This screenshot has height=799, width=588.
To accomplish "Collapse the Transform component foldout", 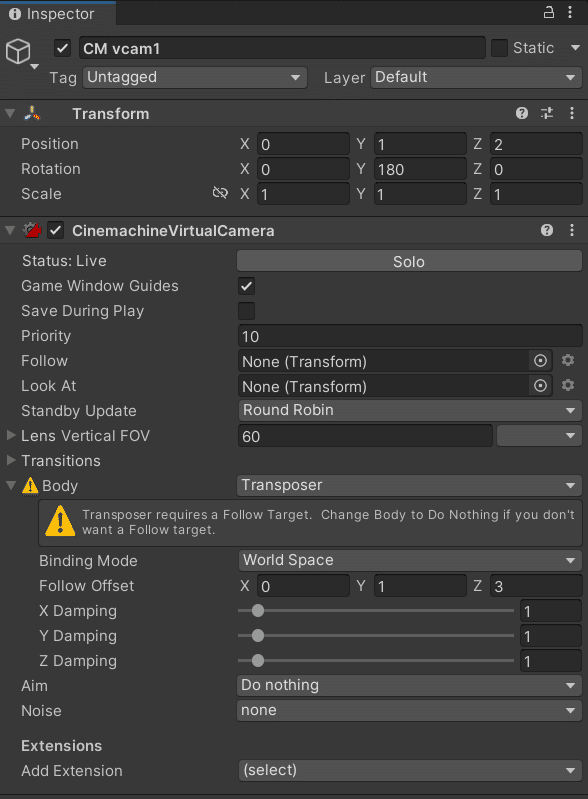I will [x=10, y=113].
